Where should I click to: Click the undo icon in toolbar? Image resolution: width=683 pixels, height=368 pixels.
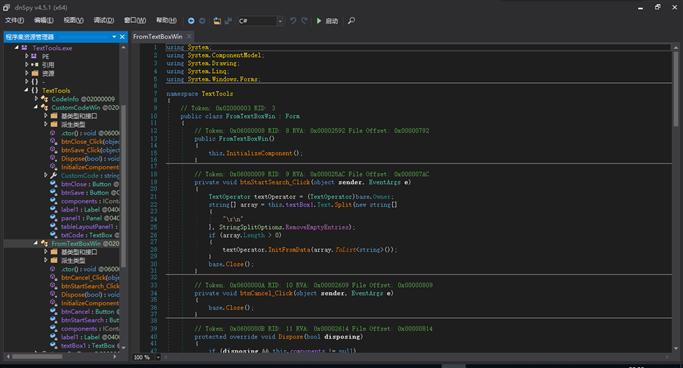(x=293, y=20)
